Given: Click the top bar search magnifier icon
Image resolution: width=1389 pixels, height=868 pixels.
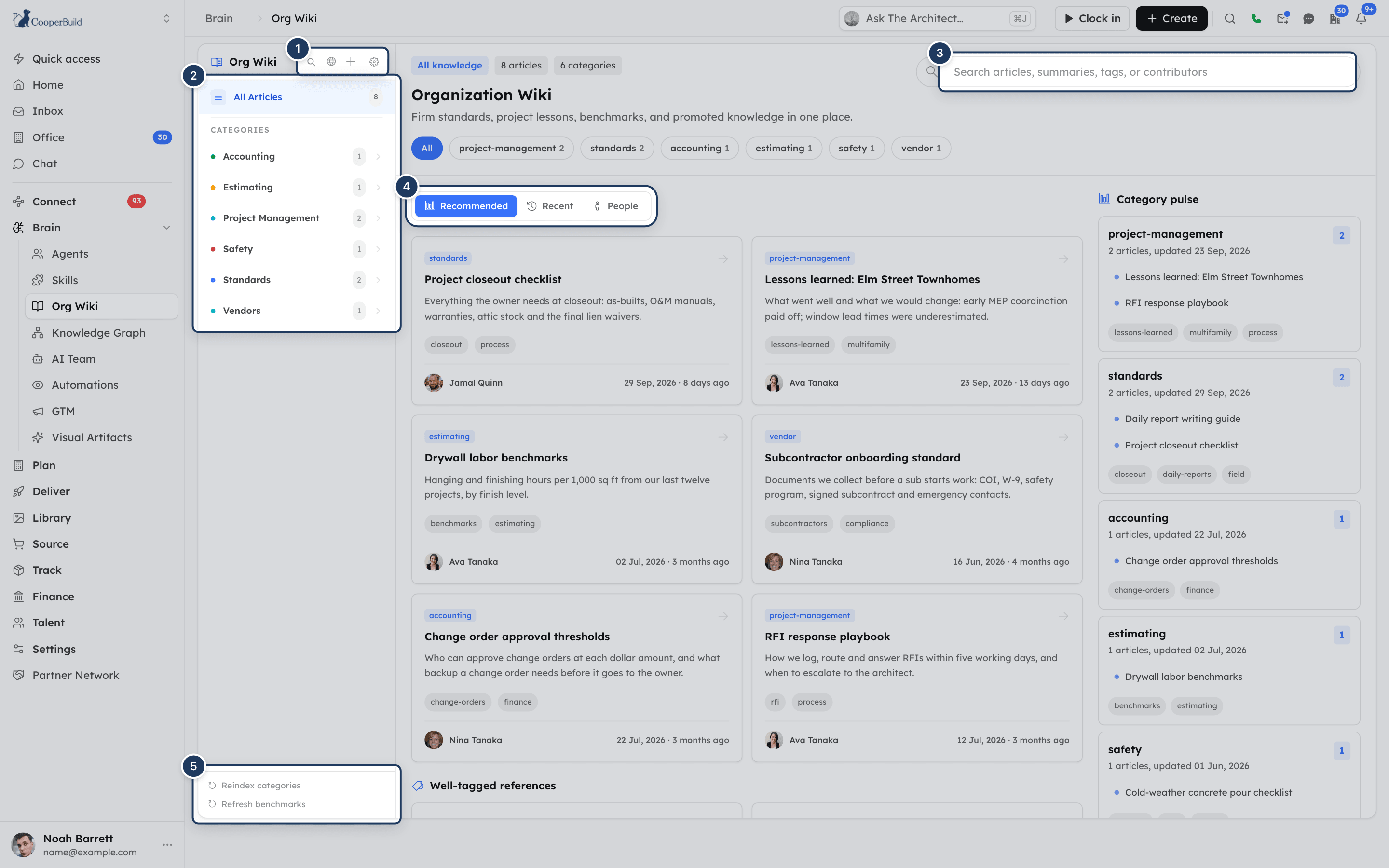Looking at the screenshot, I should 1229,18.
